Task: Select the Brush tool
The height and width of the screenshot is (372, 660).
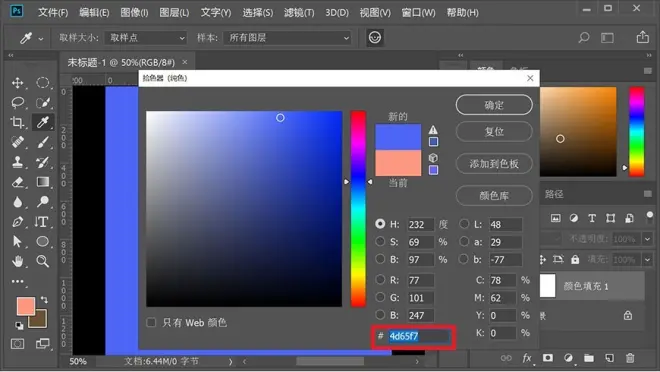Action: pos(43,142)
